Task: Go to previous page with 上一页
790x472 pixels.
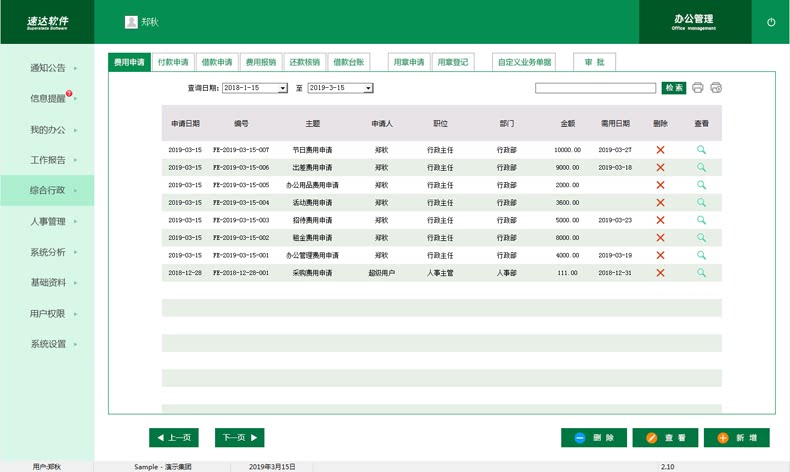Action: click(x=174, y=438)
